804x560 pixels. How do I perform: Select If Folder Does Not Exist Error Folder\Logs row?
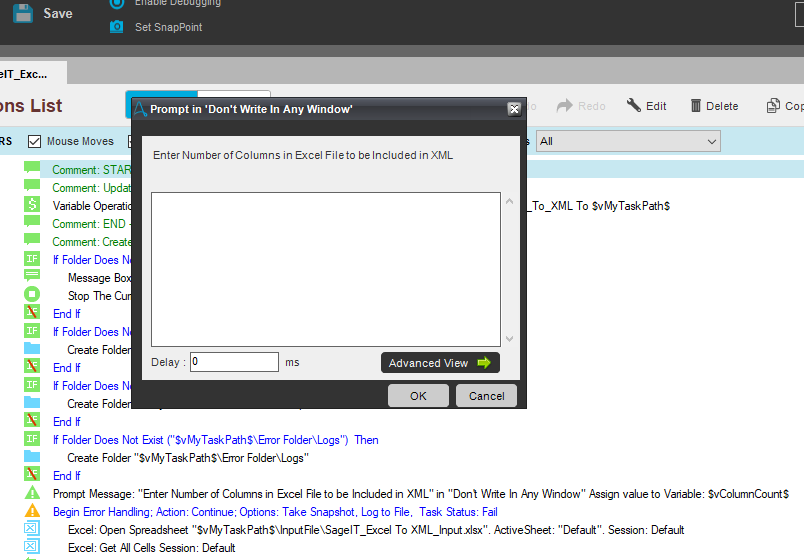[x=215, y=440]
